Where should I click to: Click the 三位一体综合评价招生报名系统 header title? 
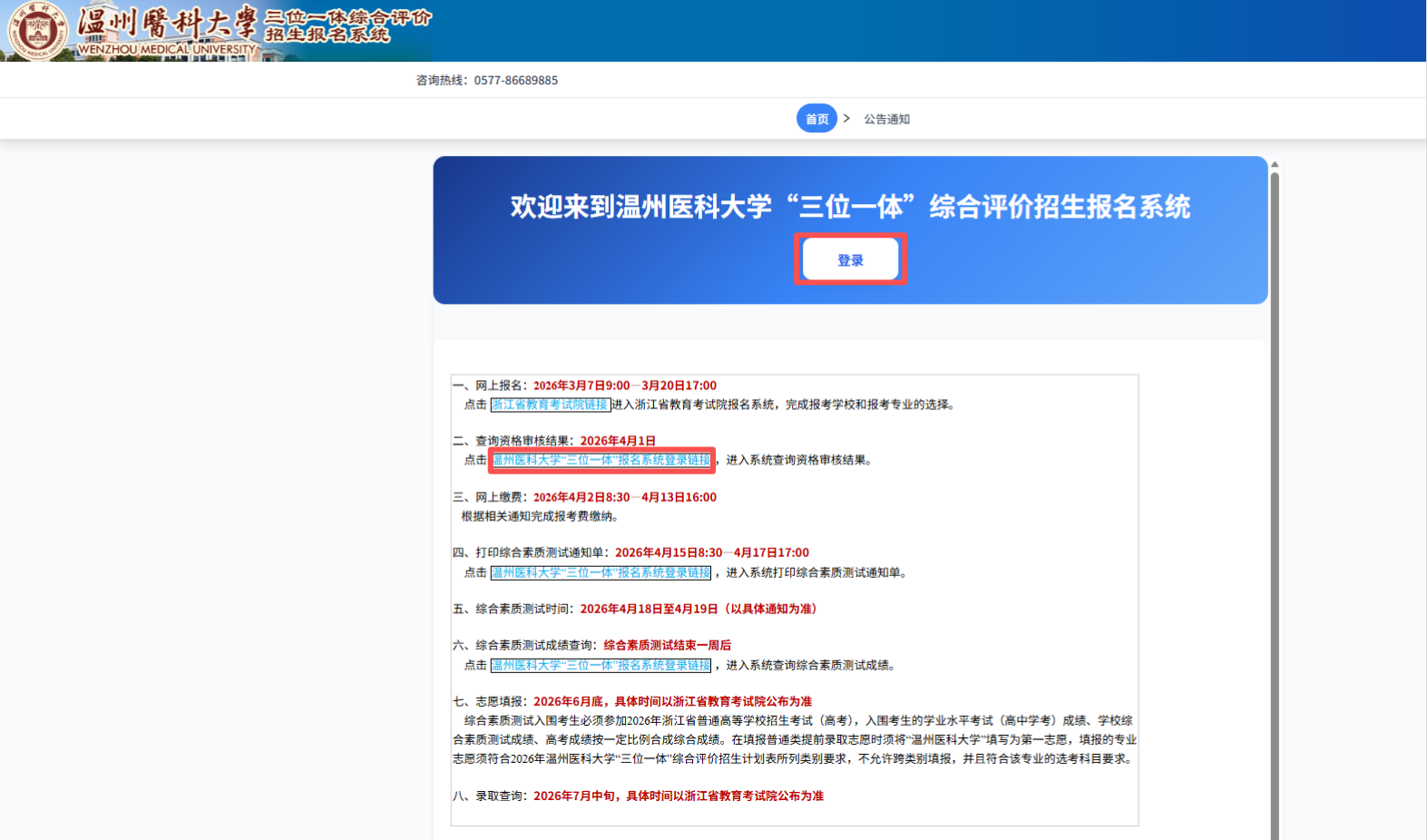347,25
